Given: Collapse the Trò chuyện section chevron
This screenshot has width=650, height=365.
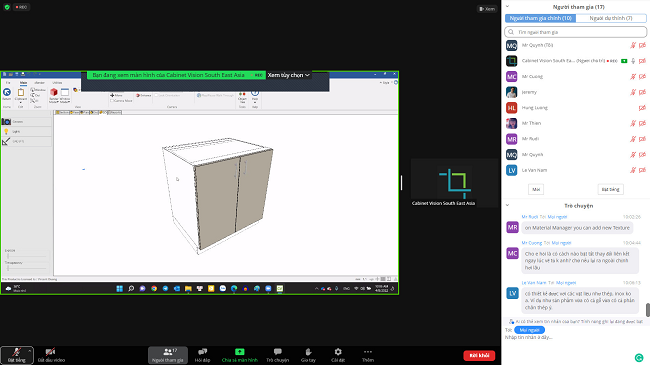Looking at the screenshot, I should [x=507, y=205].
